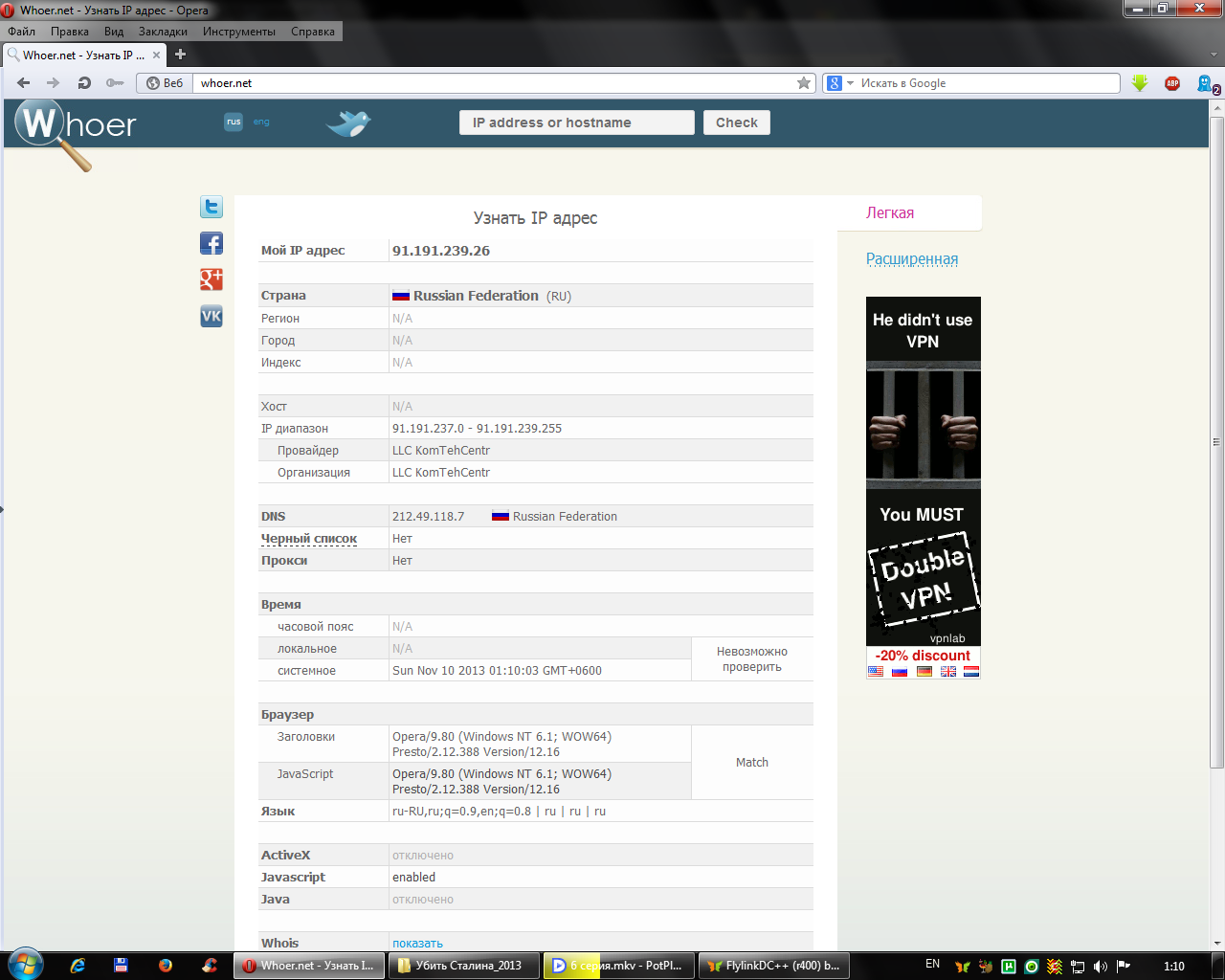The width and height of the screenshot is (1225, 980).
Task: Click the EN language indicator in the tray
Action: click(932, 965)
